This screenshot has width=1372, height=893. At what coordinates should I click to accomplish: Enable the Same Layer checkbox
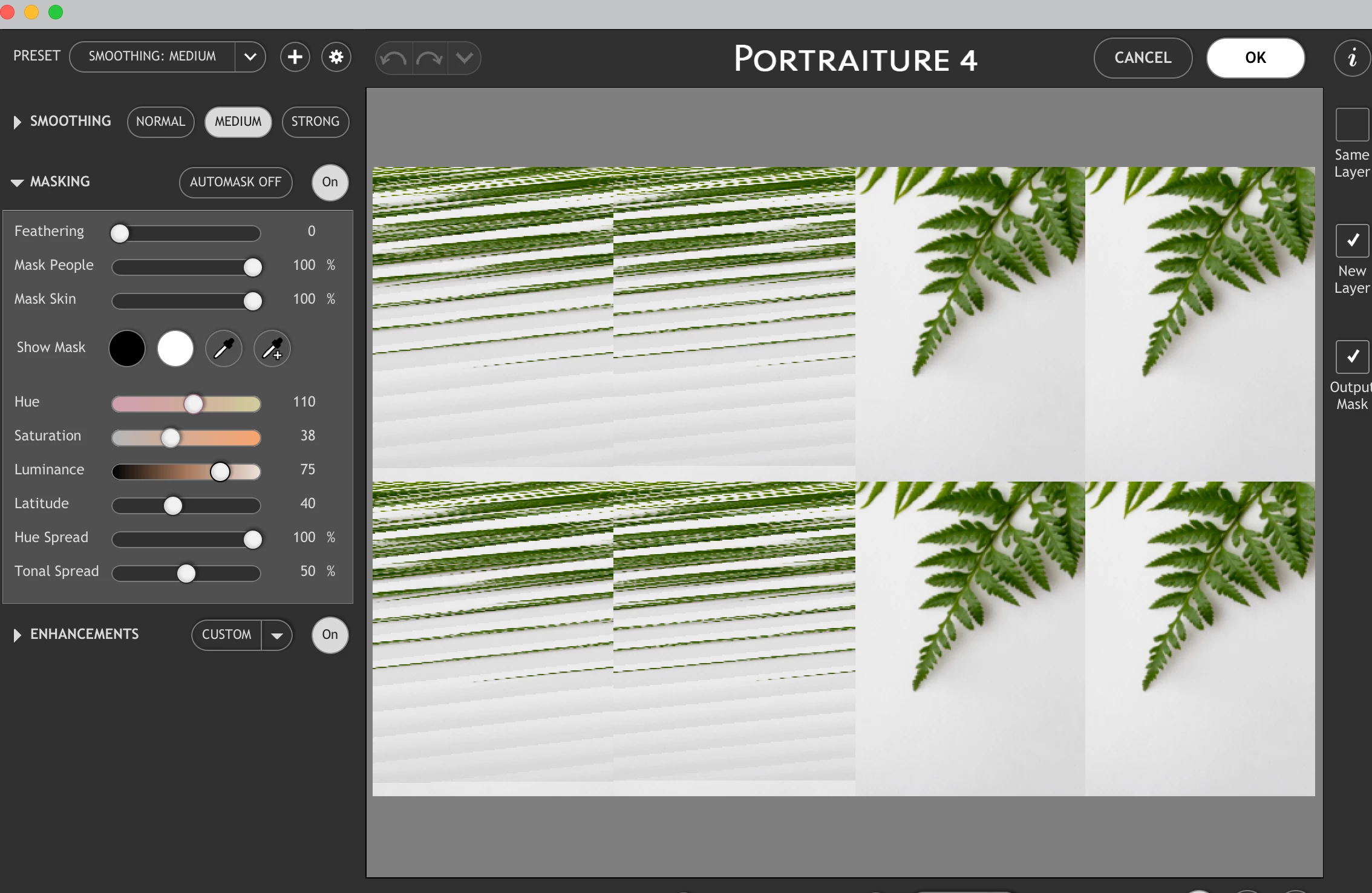[x=1351, y=125]
